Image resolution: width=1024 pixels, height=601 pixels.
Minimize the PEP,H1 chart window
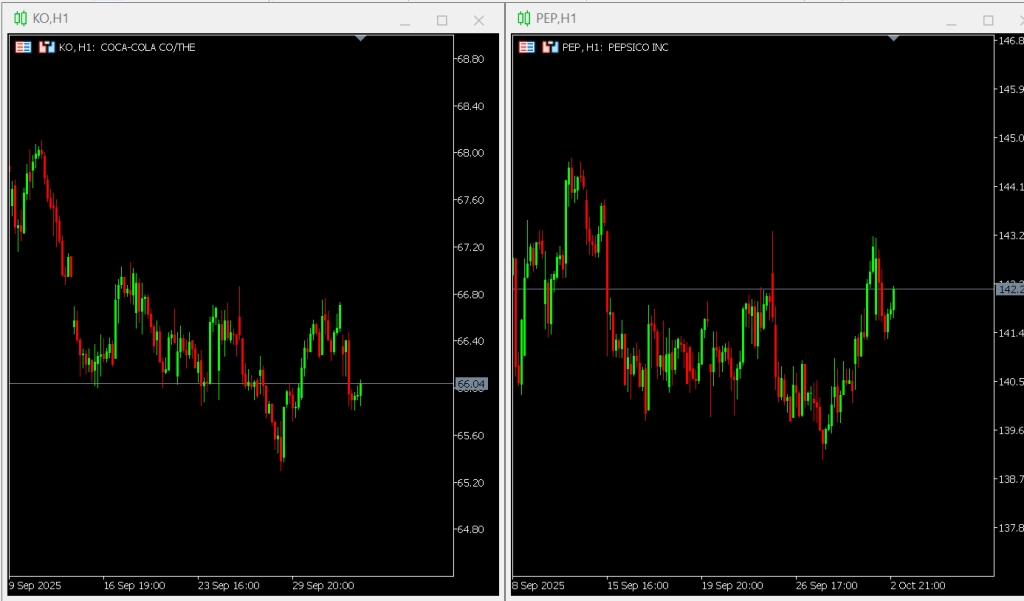pos(951,20)
